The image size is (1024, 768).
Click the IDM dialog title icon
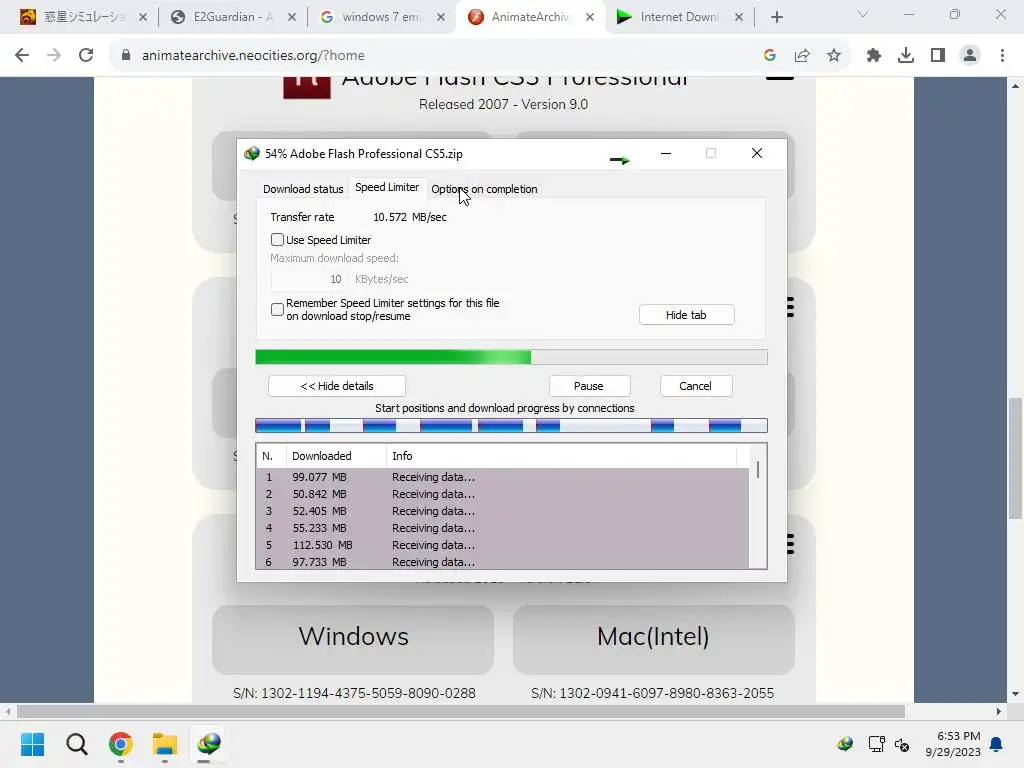[251, 153]
